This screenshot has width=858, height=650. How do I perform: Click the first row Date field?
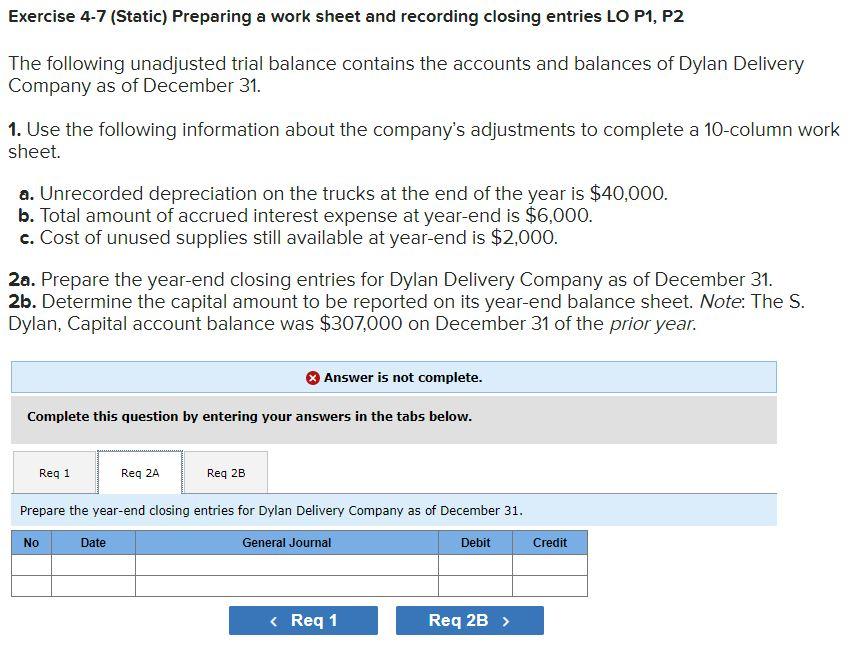tap(92, 563)
